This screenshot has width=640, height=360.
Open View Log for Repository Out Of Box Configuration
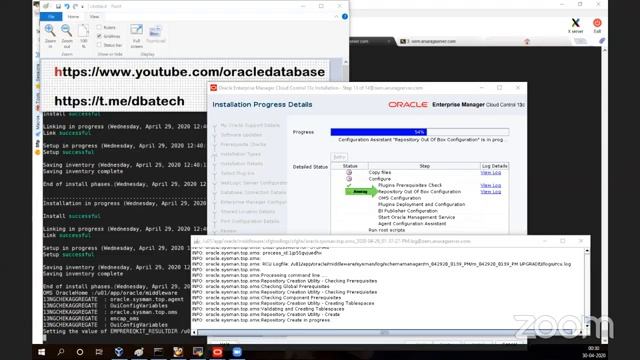click(x=491, y=191)
